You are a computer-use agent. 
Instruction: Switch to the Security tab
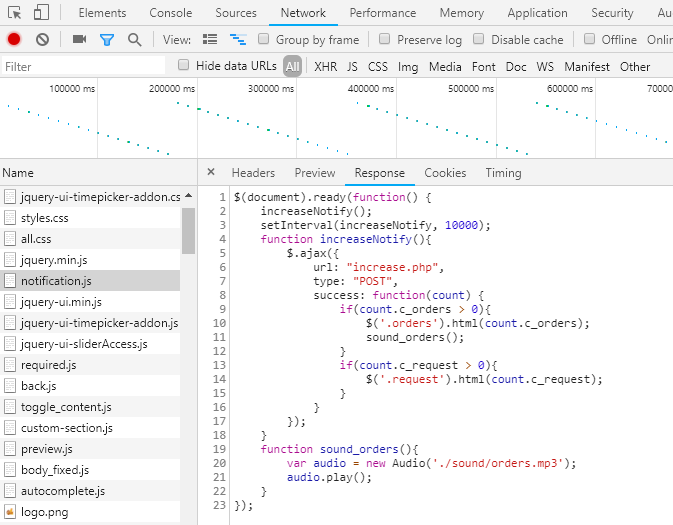[x=612, y=13]
